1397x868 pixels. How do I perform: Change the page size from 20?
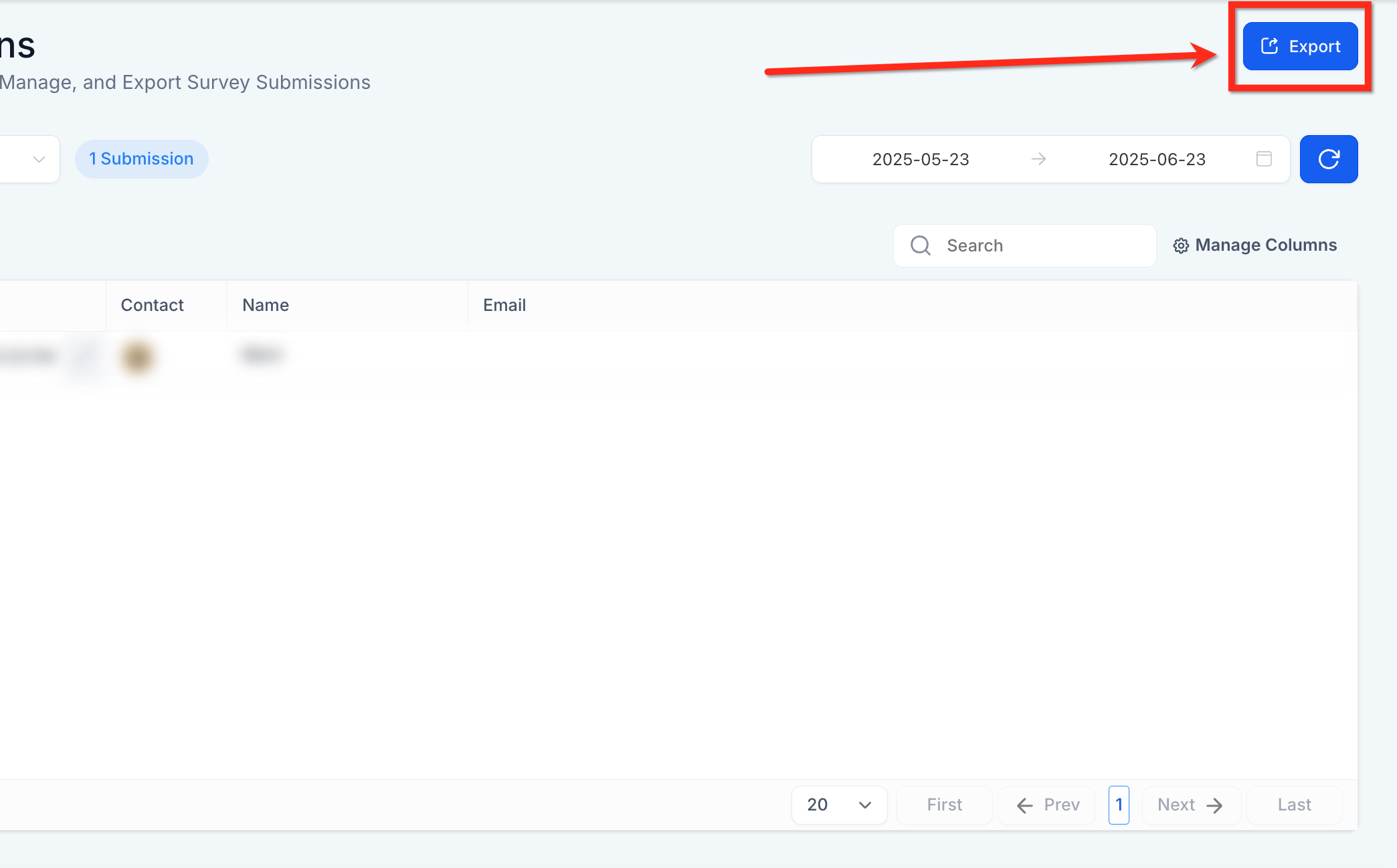(x=839, y=804)
